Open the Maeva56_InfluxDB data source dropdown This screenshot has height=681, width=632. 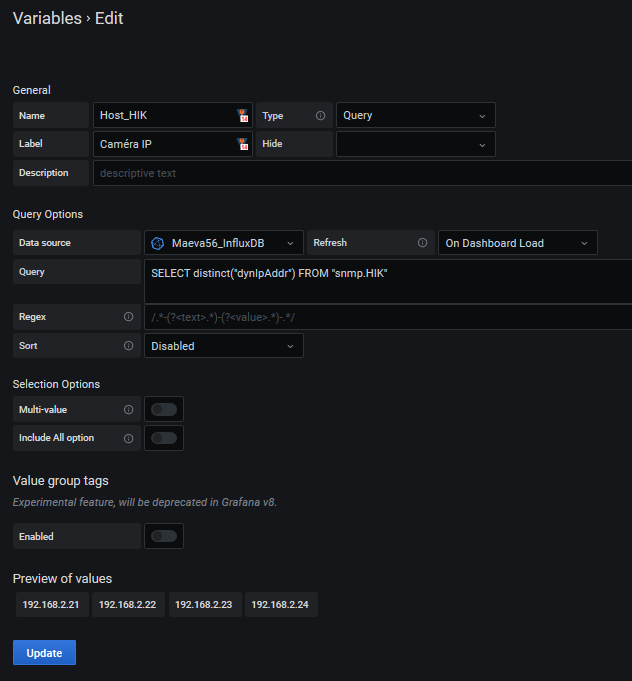tap(224, 243)
